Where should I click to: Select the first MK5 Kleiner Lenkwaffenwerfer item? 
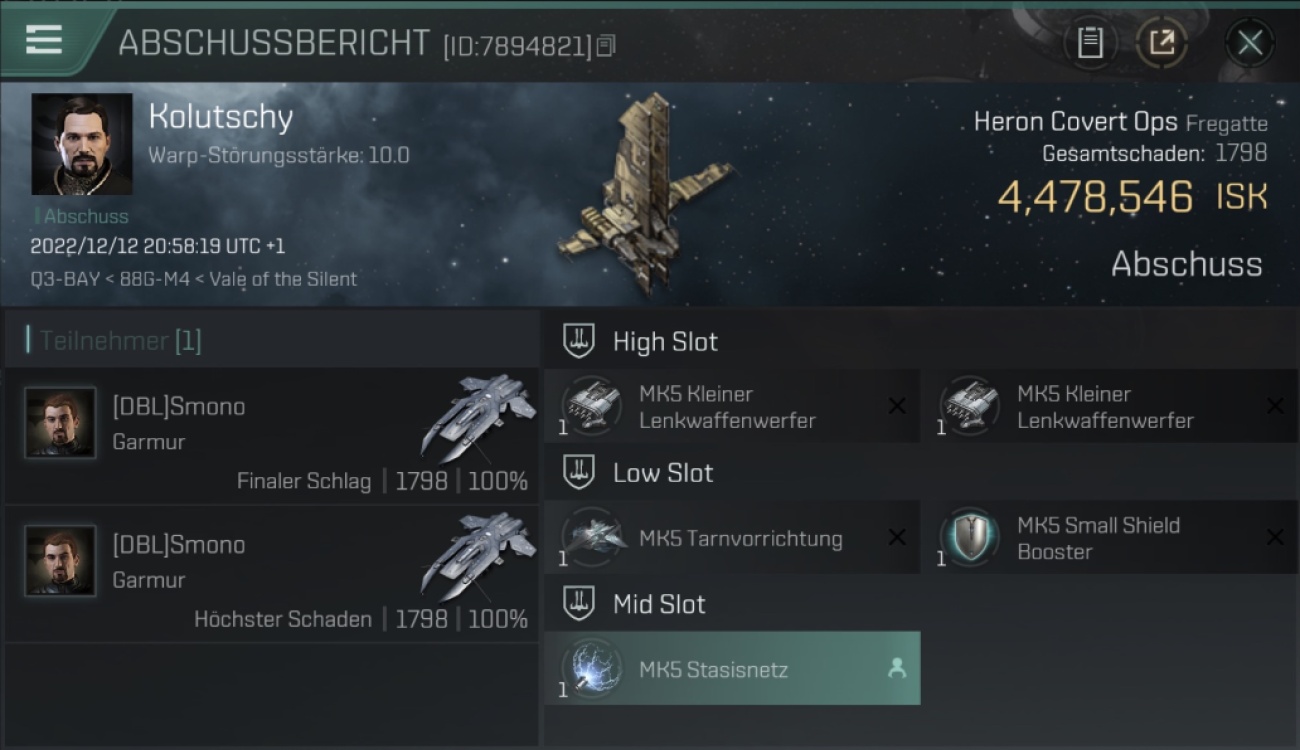[732, 406]
